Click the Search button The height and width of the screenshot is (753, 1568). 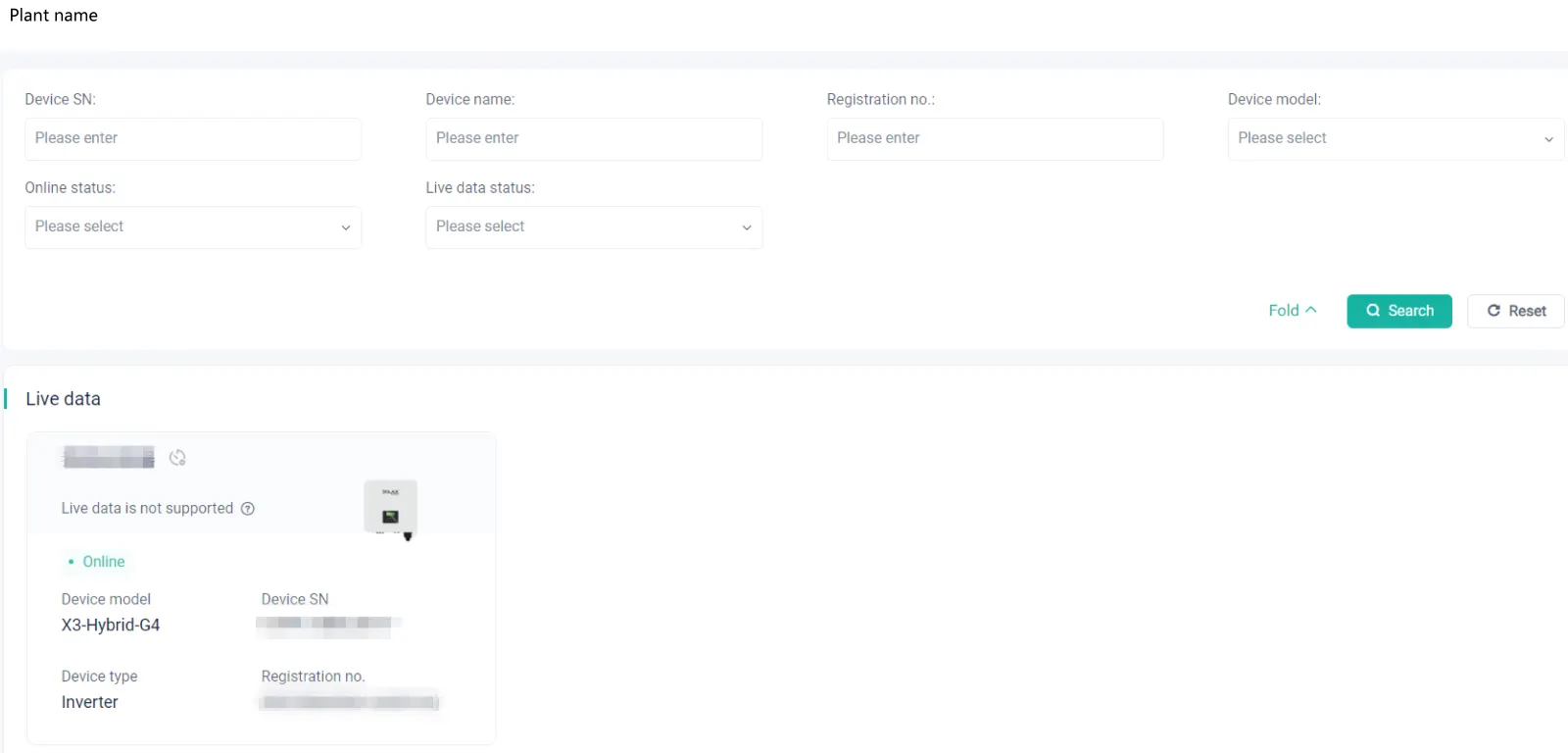pos(1399,311)
